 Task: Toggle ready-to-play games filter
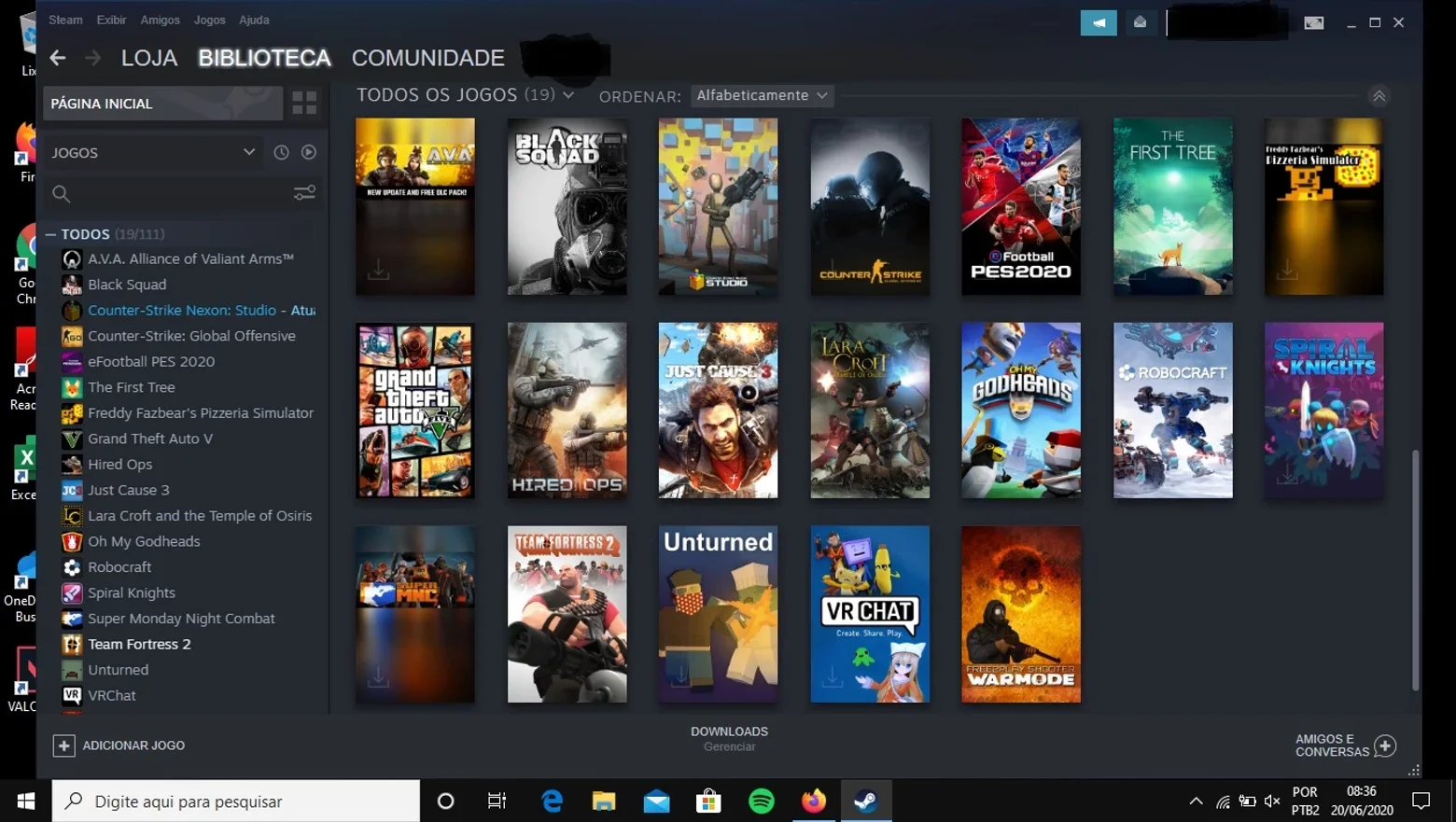click(x=309, y=152)
